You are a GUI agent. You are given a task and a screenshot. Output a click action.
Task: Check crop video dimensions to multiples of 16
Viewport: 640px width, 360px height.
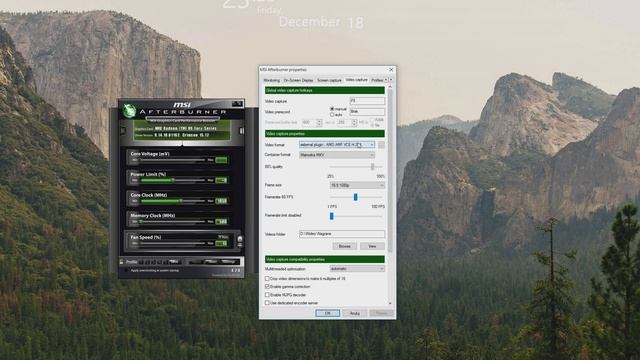267,278
